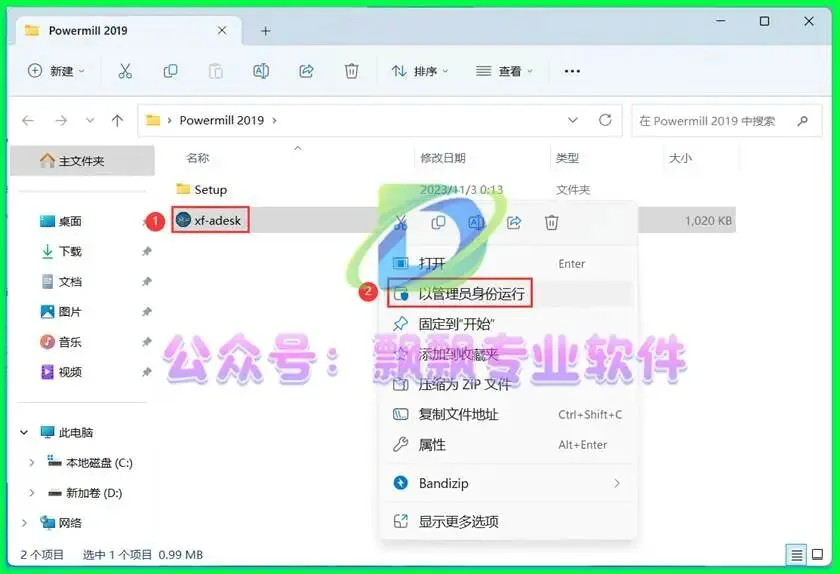Select the xf-adesk file
This screenshot has height=574, width=840.
point(209,220)
